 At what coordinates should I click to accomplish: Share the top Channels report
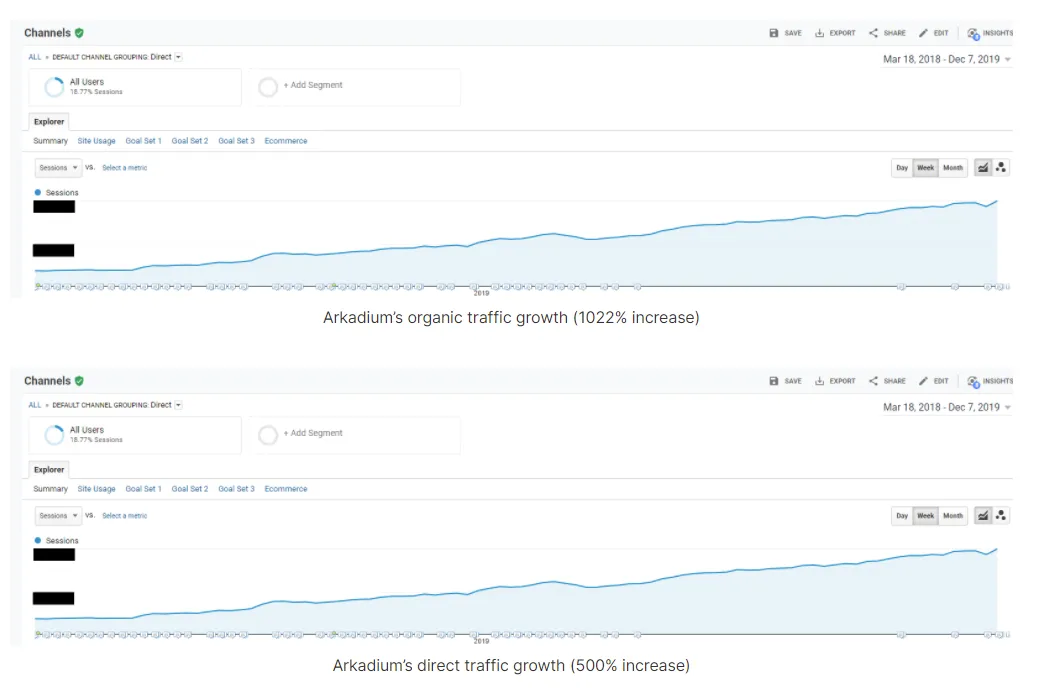click(x=887, y=33)
